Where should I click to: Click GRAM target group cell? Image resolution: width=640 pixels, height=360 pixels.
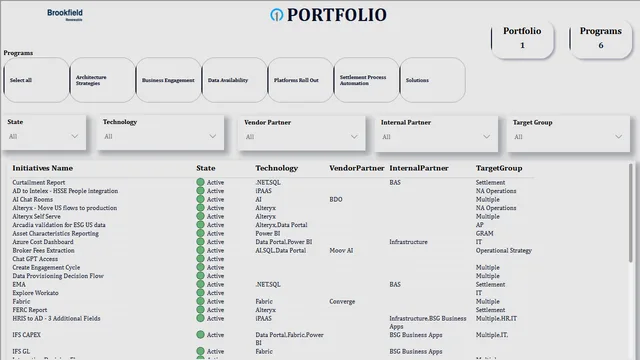coord(484,233)
